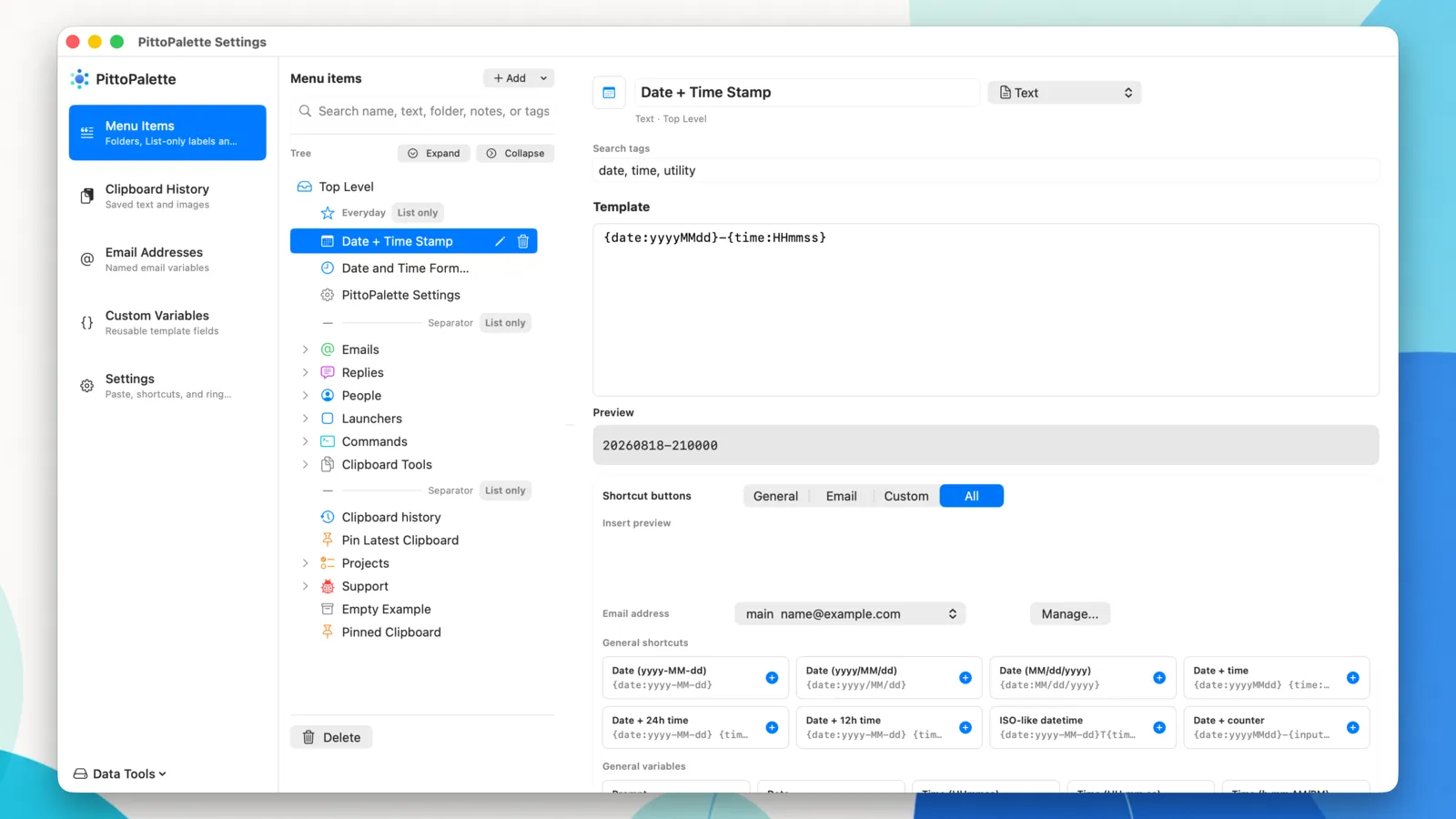This screenshot has width=1456, height=819.
Task: Switch shortcut buttons to Email tab
Action: click(841, 496)
